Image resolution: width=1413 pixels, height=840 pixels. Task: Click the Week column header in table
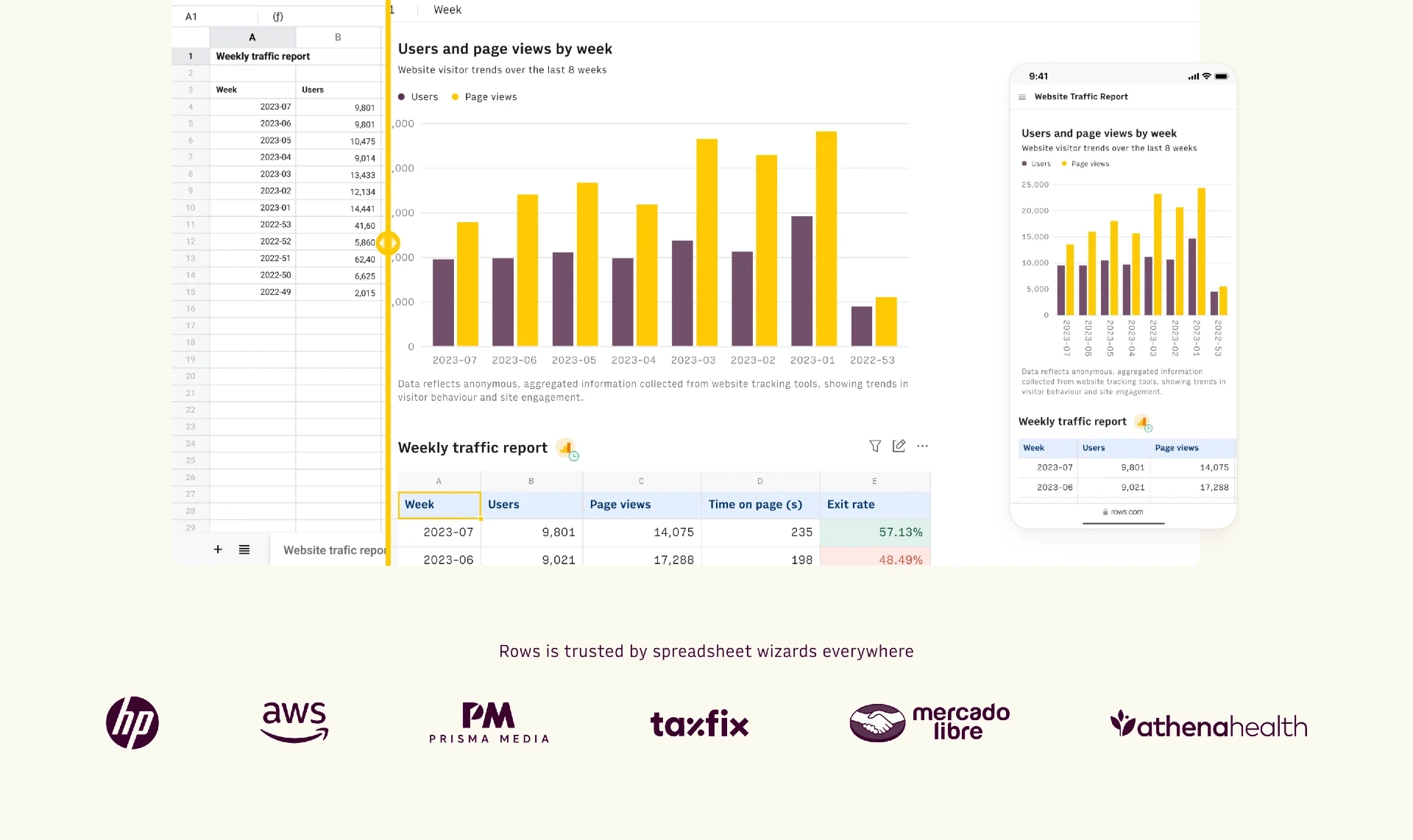click(438, 504)
